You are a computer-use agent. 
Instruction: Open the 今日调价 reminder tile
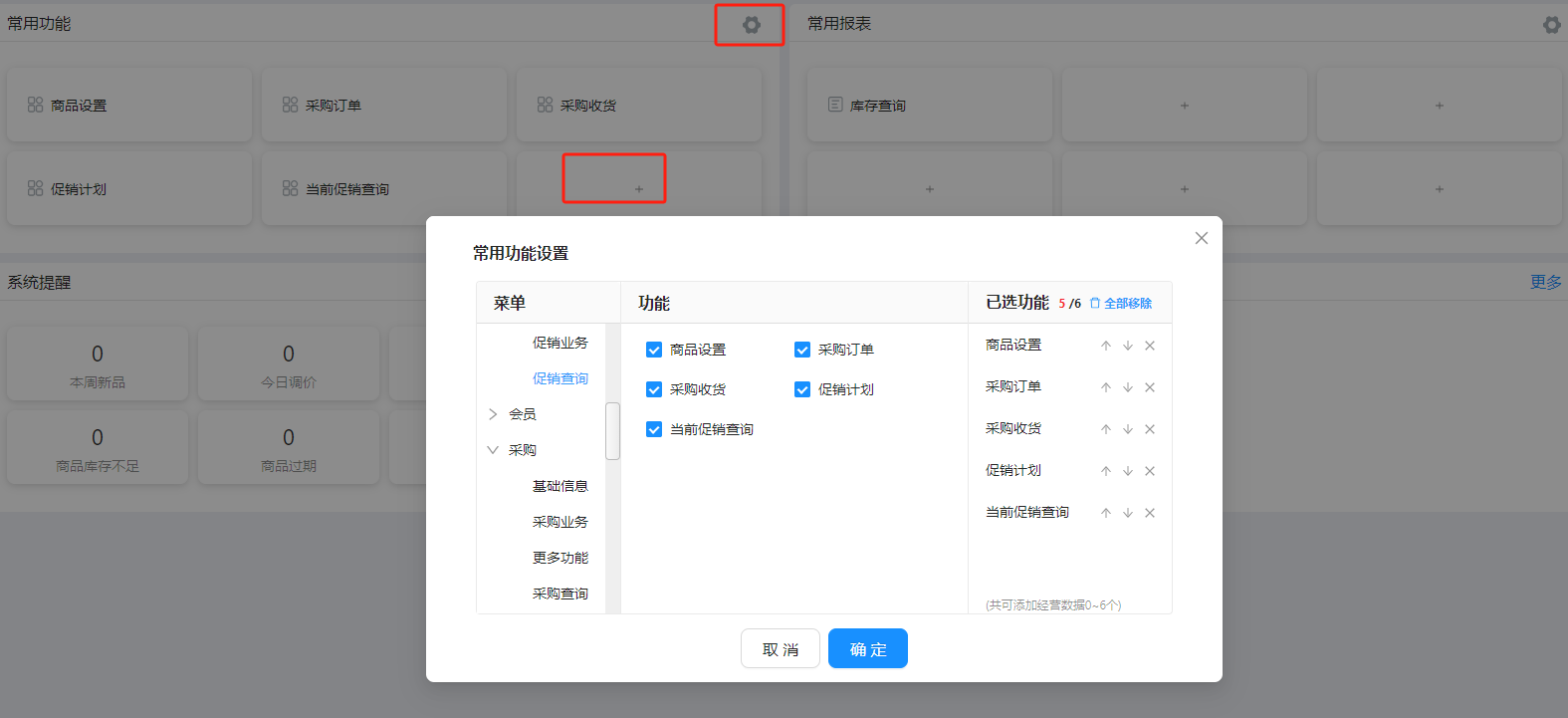click(289, 365)
